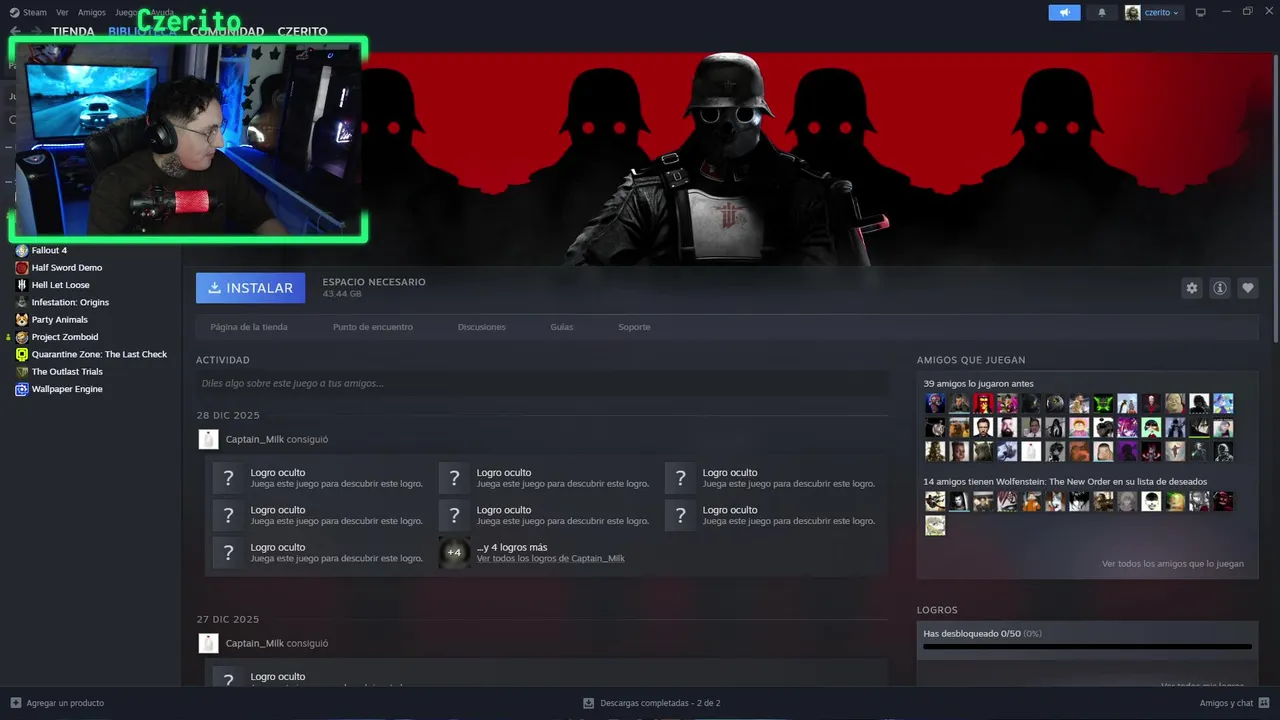Switch to Big Picture mode via monitor icon
The height and width of the screenshot is (720, 1280).
point(1201,12)
